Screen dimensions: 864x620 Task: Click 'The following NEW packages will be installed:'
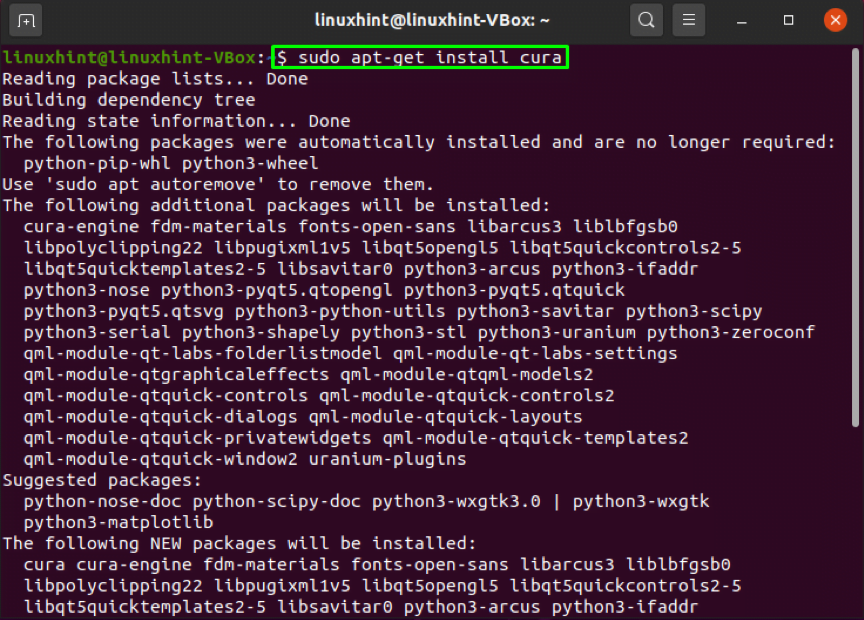[240, 543]
